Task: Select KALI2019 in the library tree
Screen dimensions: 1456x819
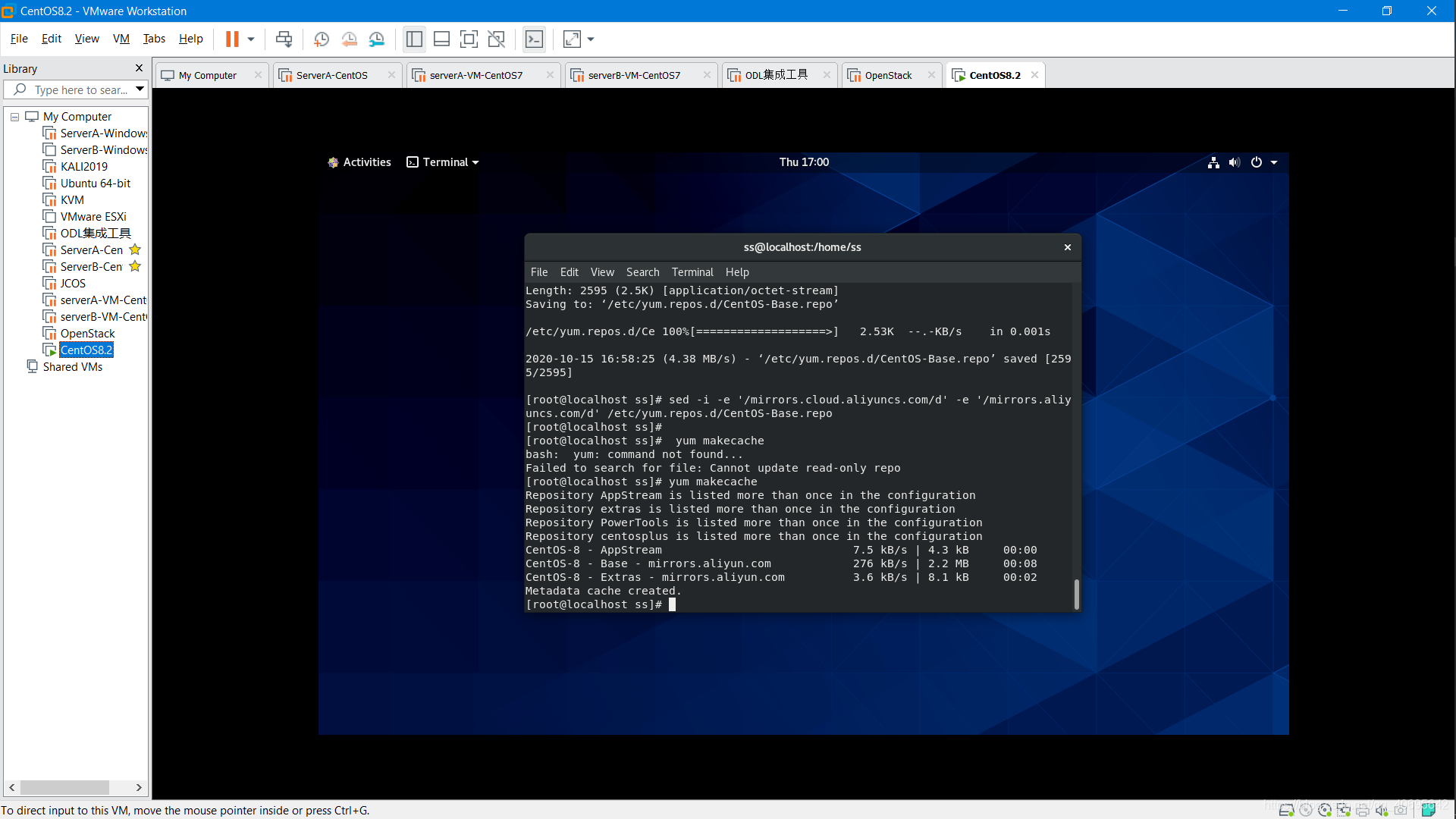Action: pos(83,167)
